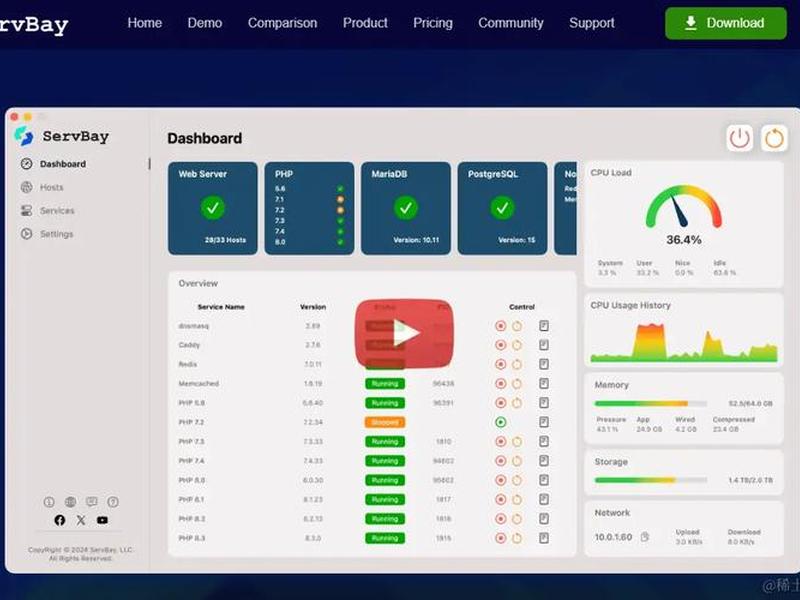Go to the Demo page
The height and width of the screenshot is (600, 800).
point(205,23)
